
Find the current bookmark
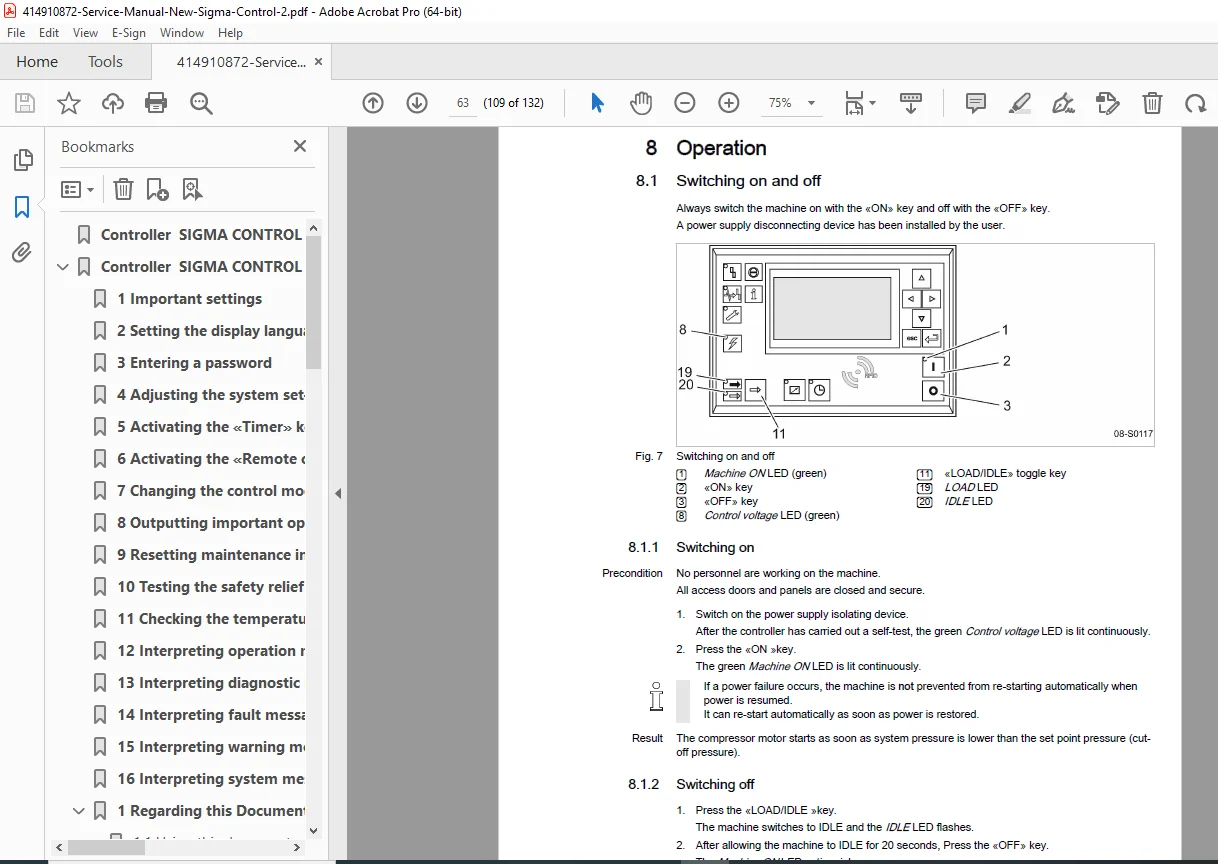(192, 189)
